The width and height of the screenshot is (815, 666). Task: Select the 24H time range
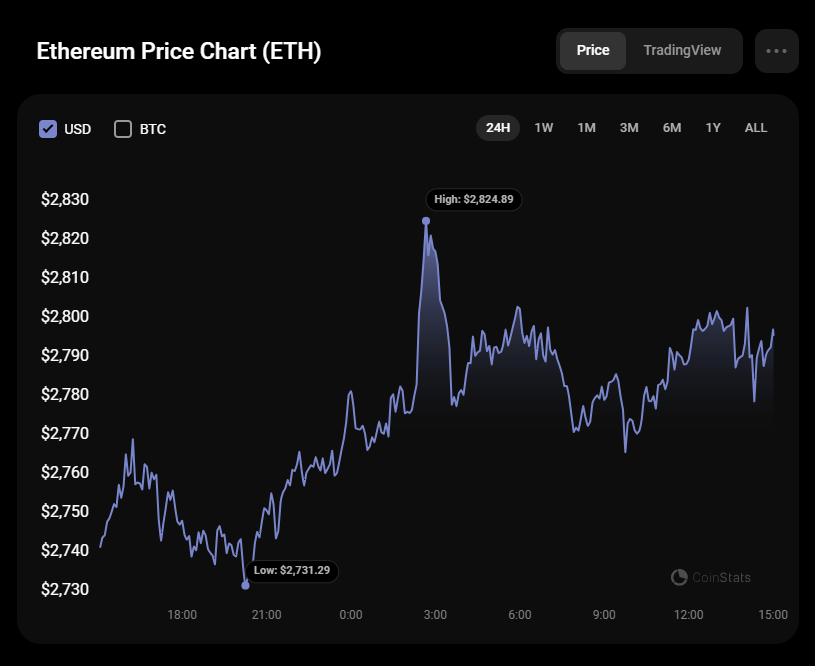click(x=498, y=128)
